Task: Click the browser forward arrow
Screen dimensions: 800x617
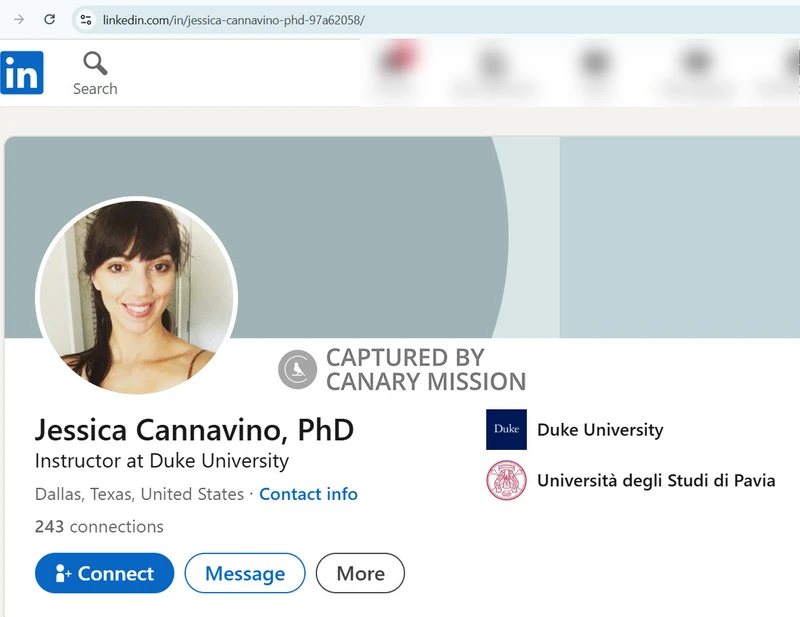Action: coord(18,19)
